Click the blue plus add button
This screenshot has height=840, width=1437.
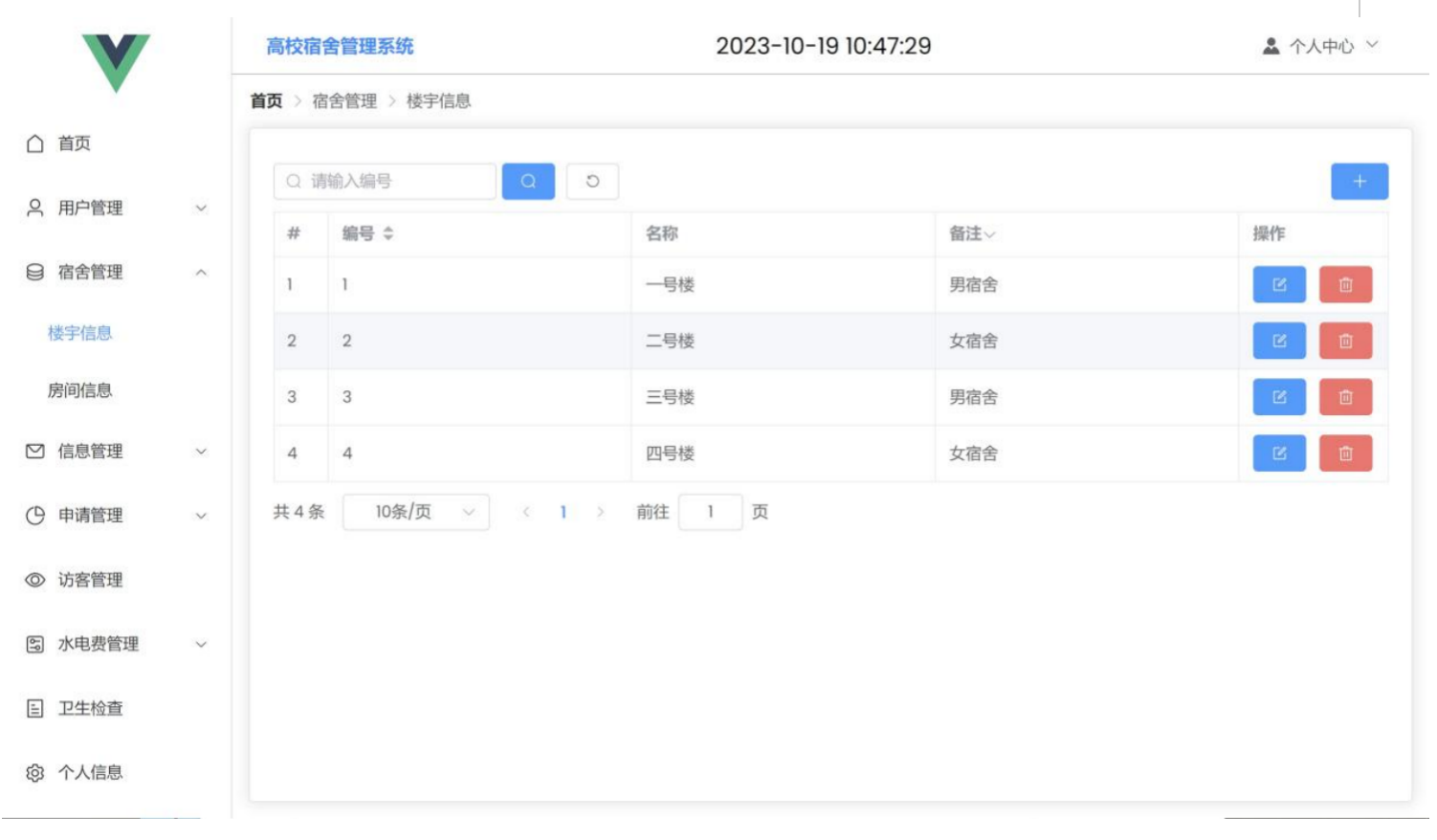coord(1360,181)
